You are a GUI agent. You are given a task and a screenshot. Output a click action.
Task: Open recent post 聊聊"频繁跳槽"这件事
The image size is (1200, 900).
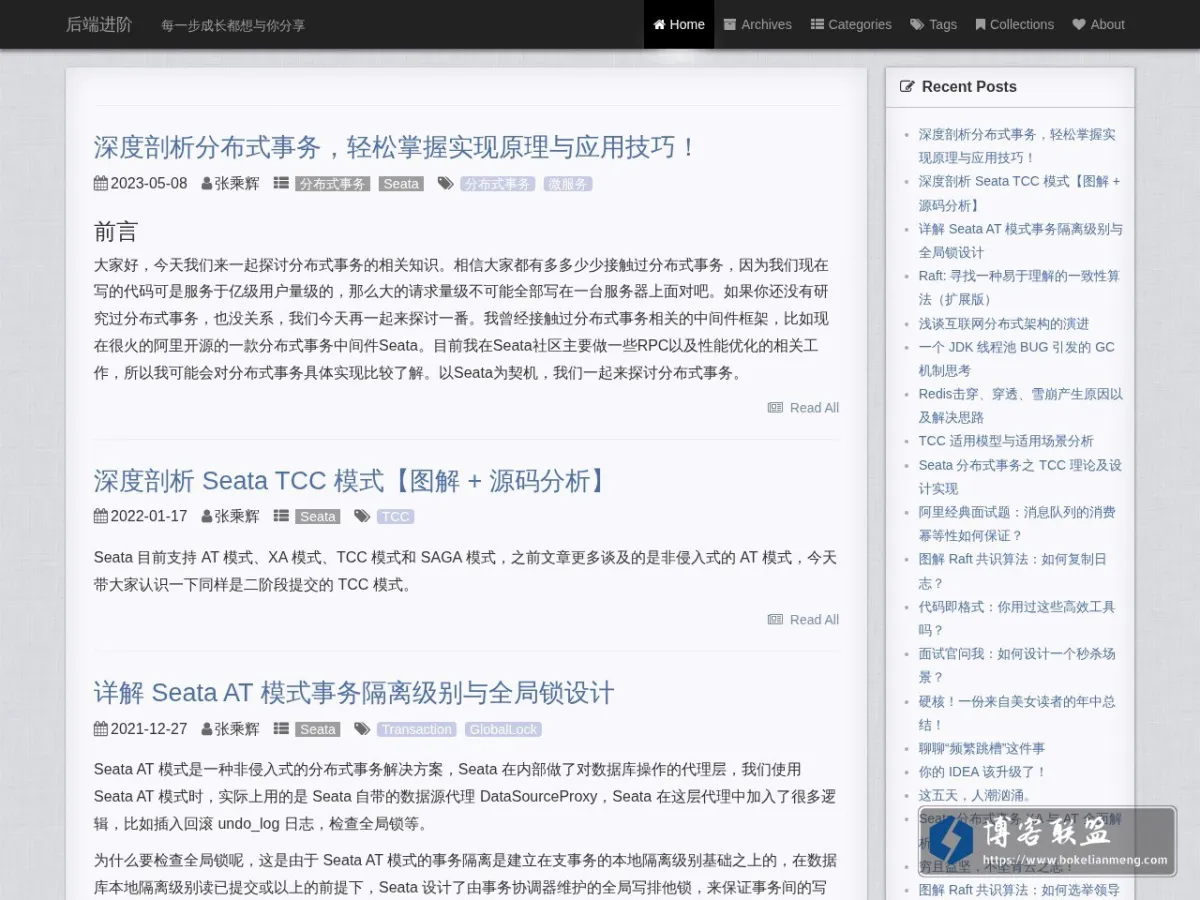[982, 748]
